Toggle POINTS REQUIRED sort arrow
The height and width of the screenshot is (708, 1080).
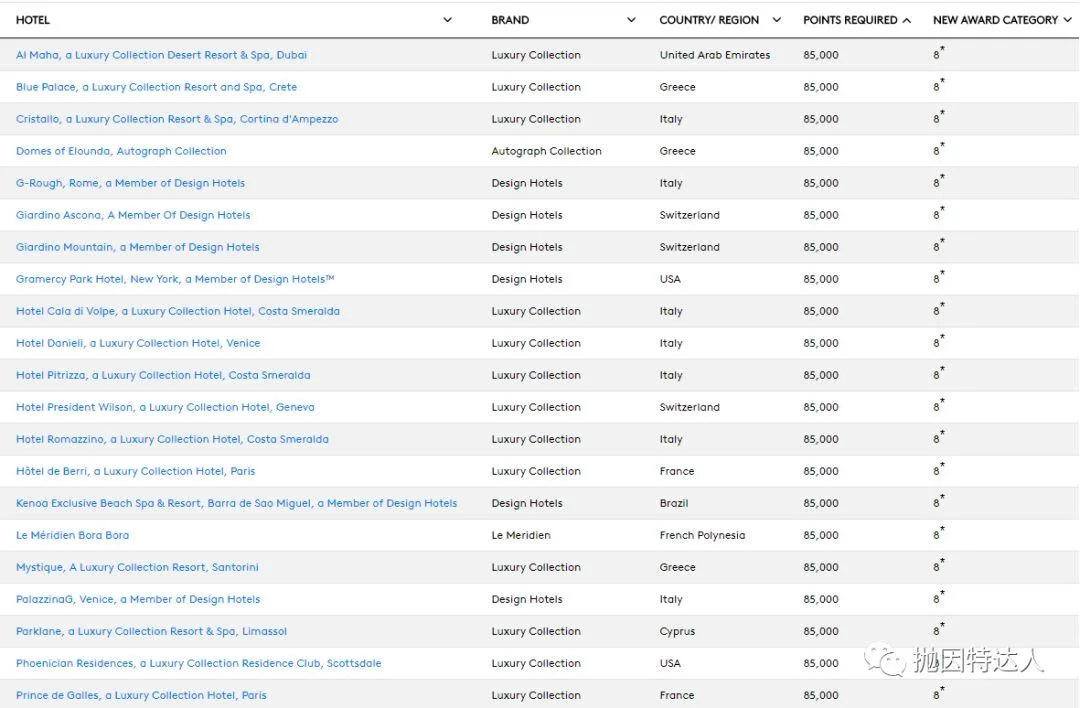[x=906, y=20]
